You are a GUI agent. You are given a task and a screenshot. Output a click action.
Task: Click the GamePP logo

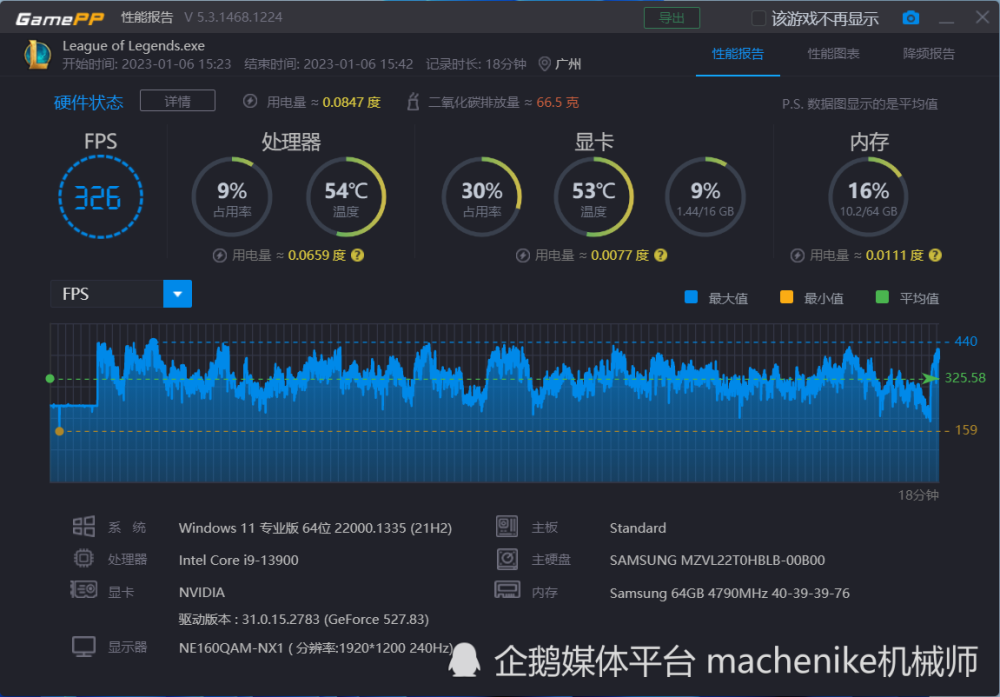tap(59, 18)
